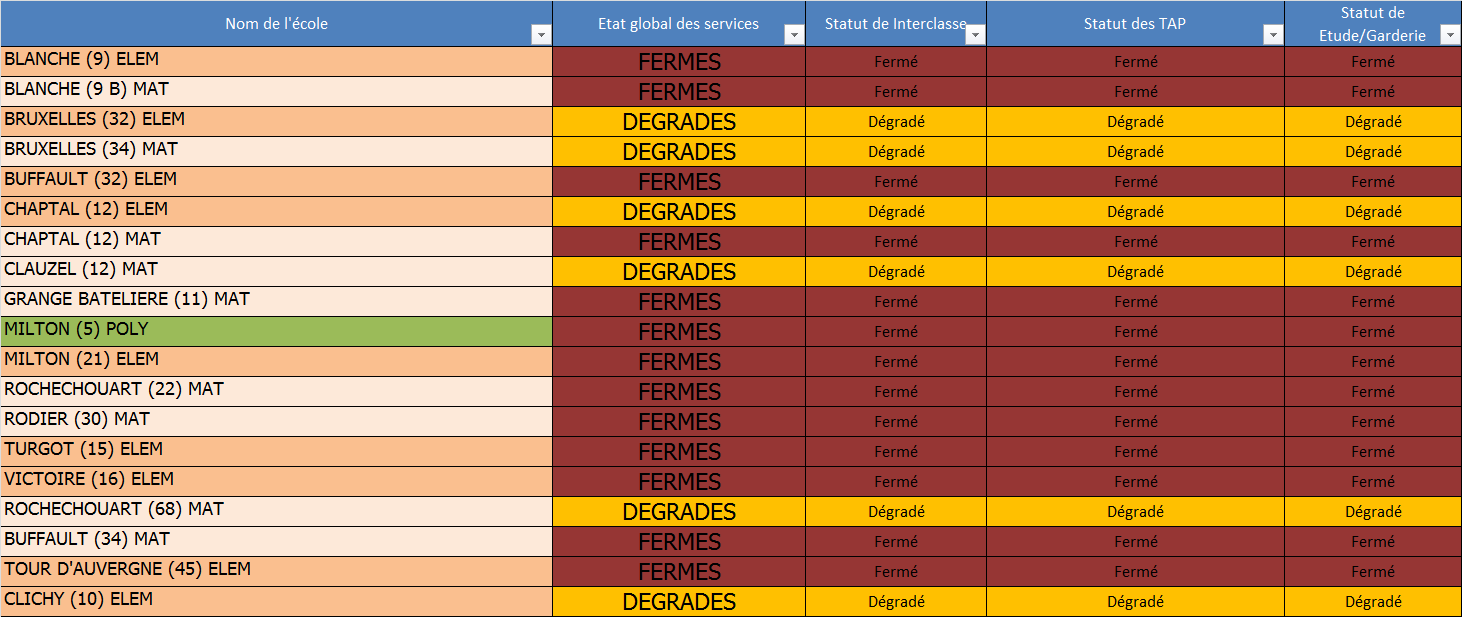1462x620 pixels.
Task: Click the Nom de l'école column header
Action: point(277,23)
